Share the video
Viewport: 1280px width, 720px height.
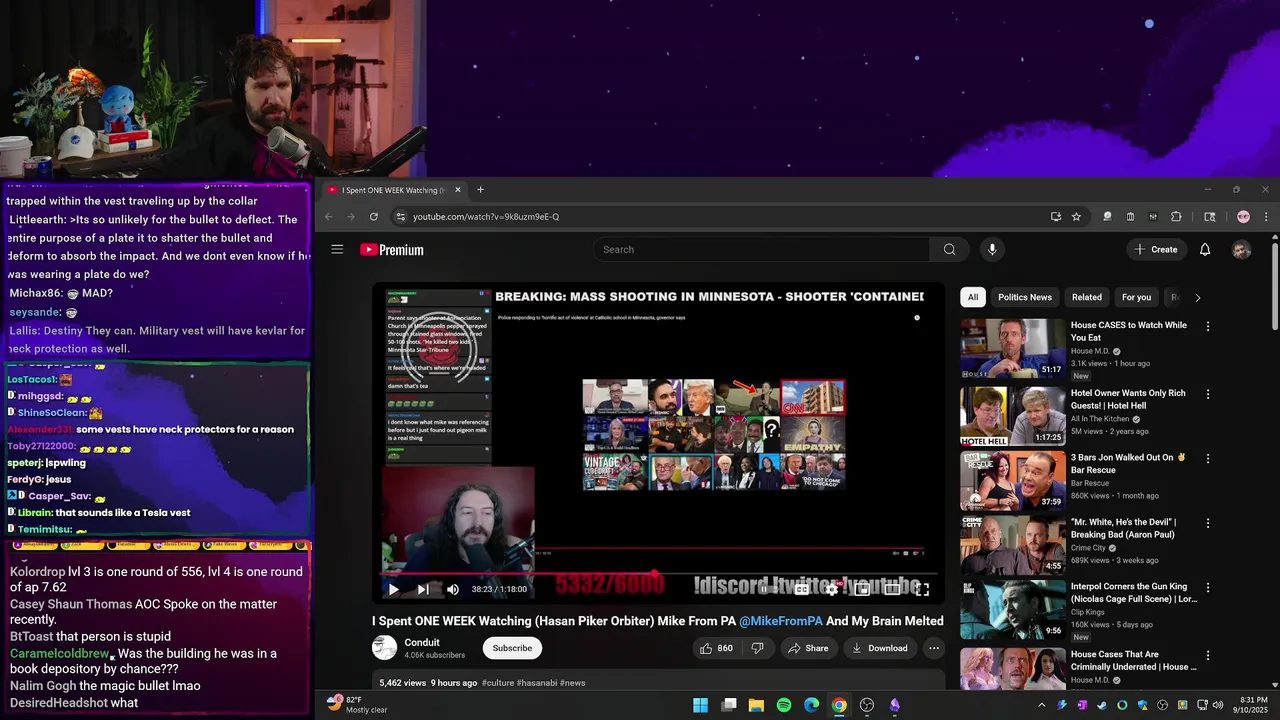[808, 648]
